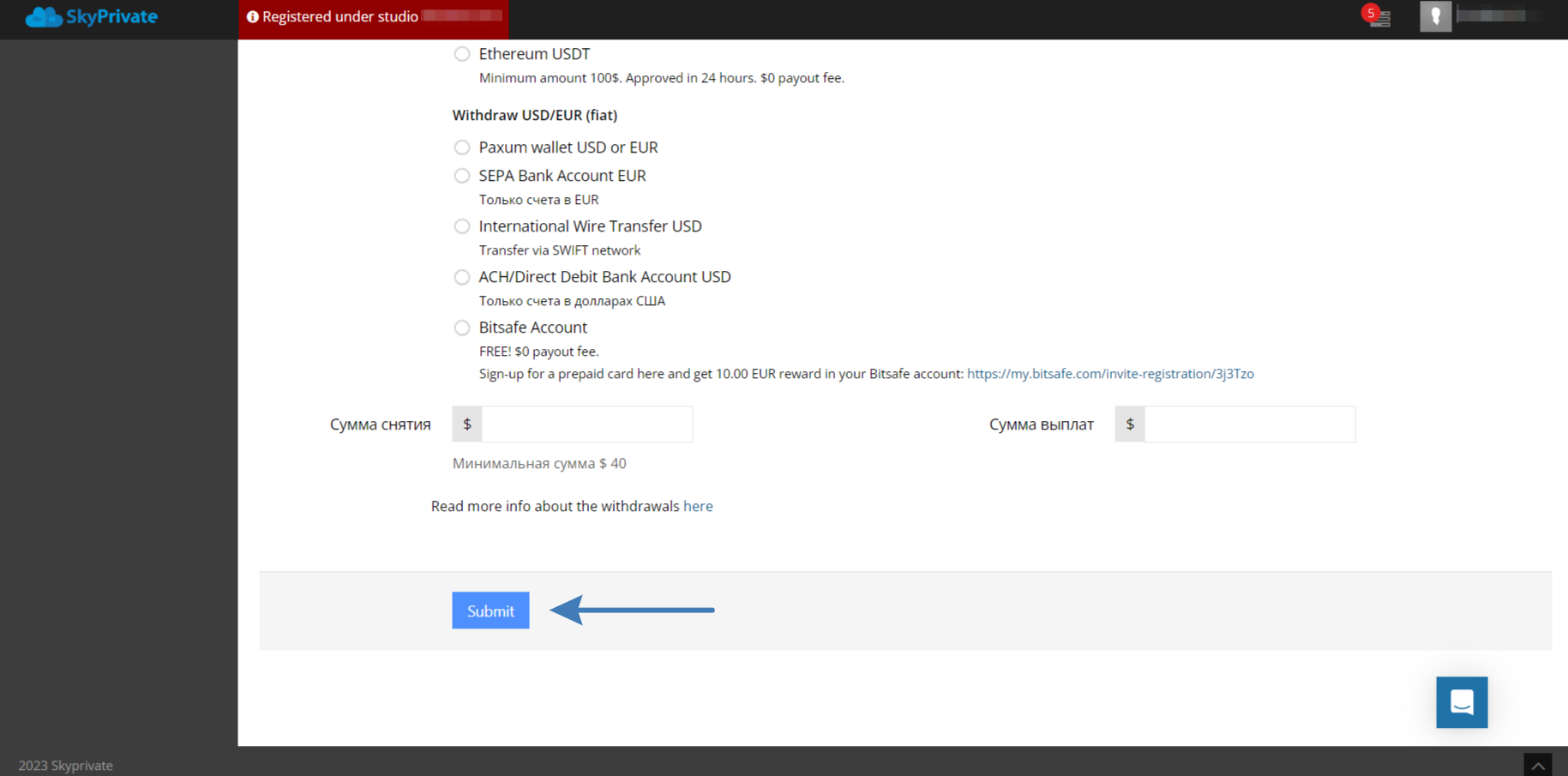Click the Сумма снятия amount field

(587, 424)
